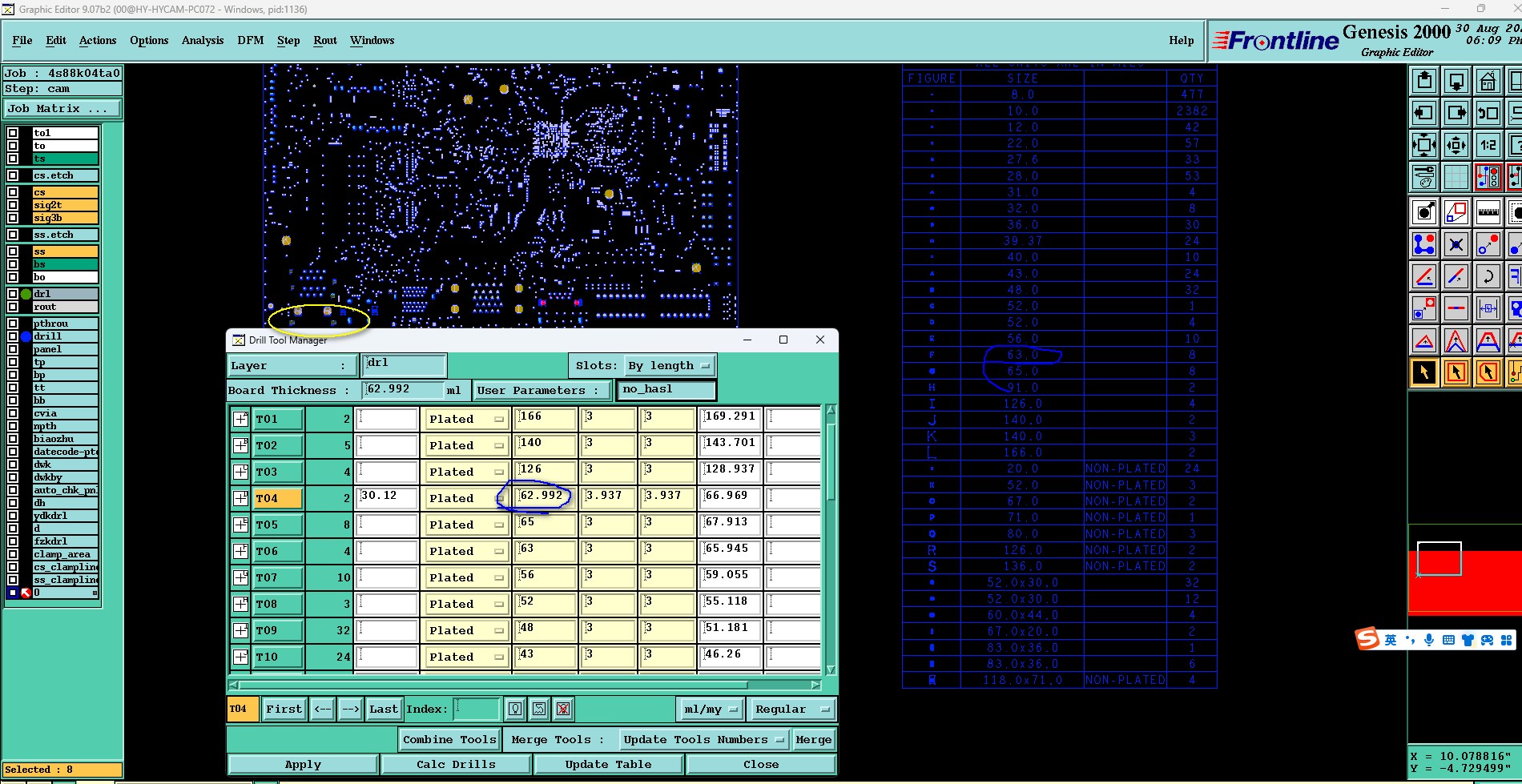Click the tool table horizontal scrollbar
Viewport: 1522px width, 784px height.
(525, 685)
